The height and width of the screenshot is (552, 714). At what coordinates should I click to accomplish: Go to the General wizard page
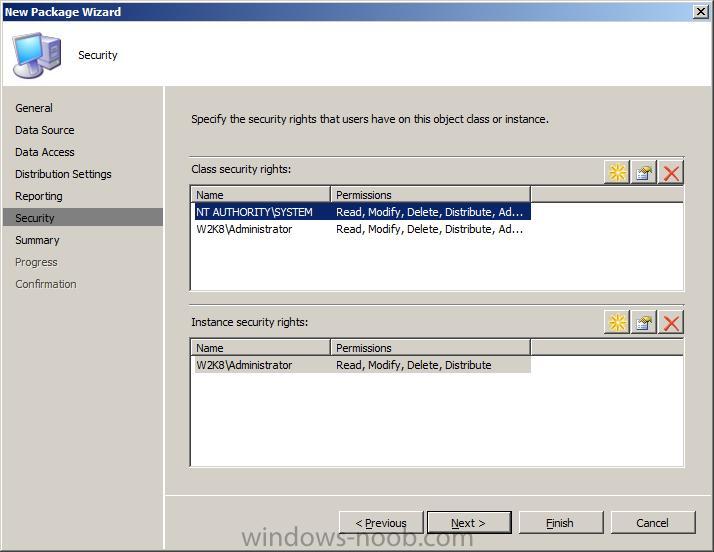point(34,108)
